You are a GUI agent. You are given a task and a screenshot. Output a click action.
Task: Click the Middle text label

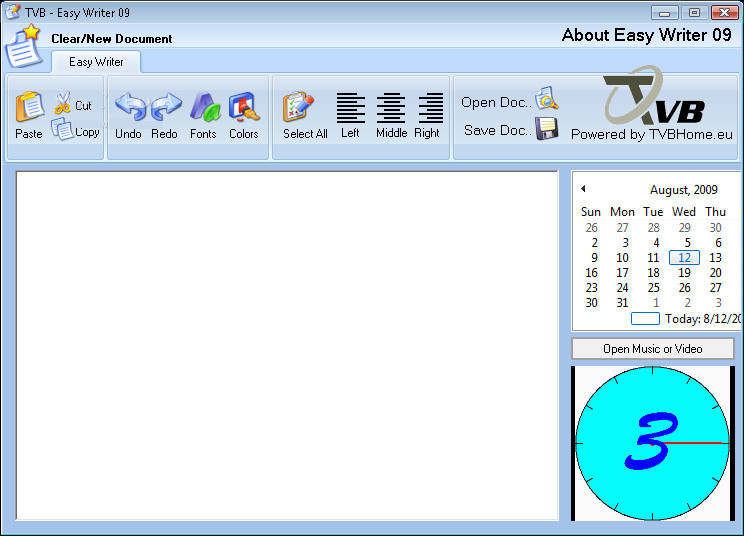tap(391, 133)
